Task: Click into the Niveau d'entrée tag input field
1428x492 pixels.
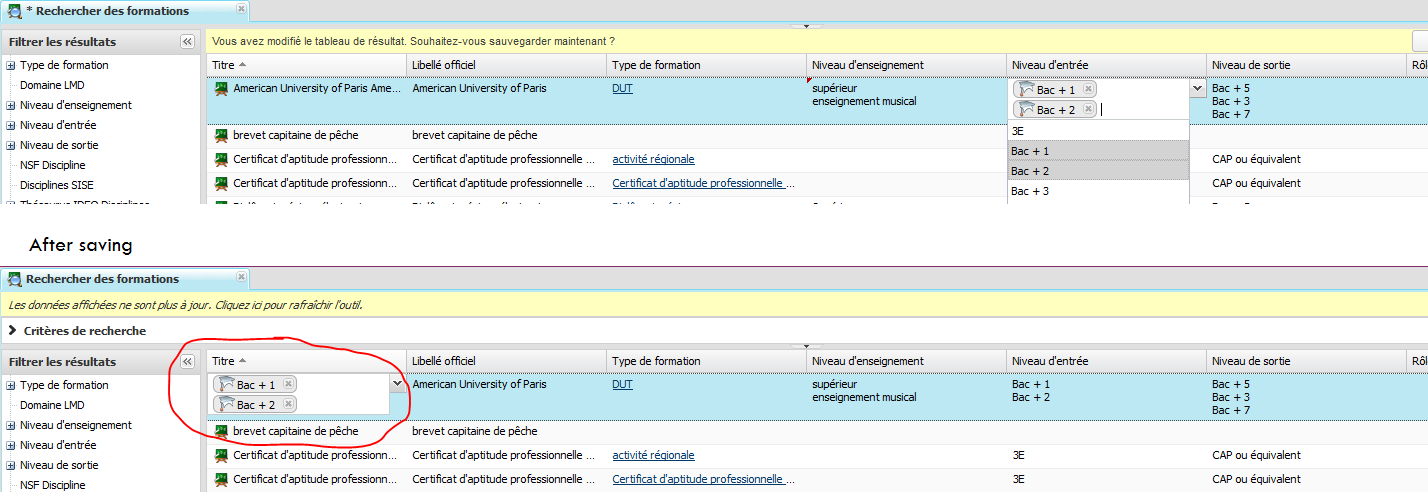Action: pyautogui.click(x=1140, y=110)
